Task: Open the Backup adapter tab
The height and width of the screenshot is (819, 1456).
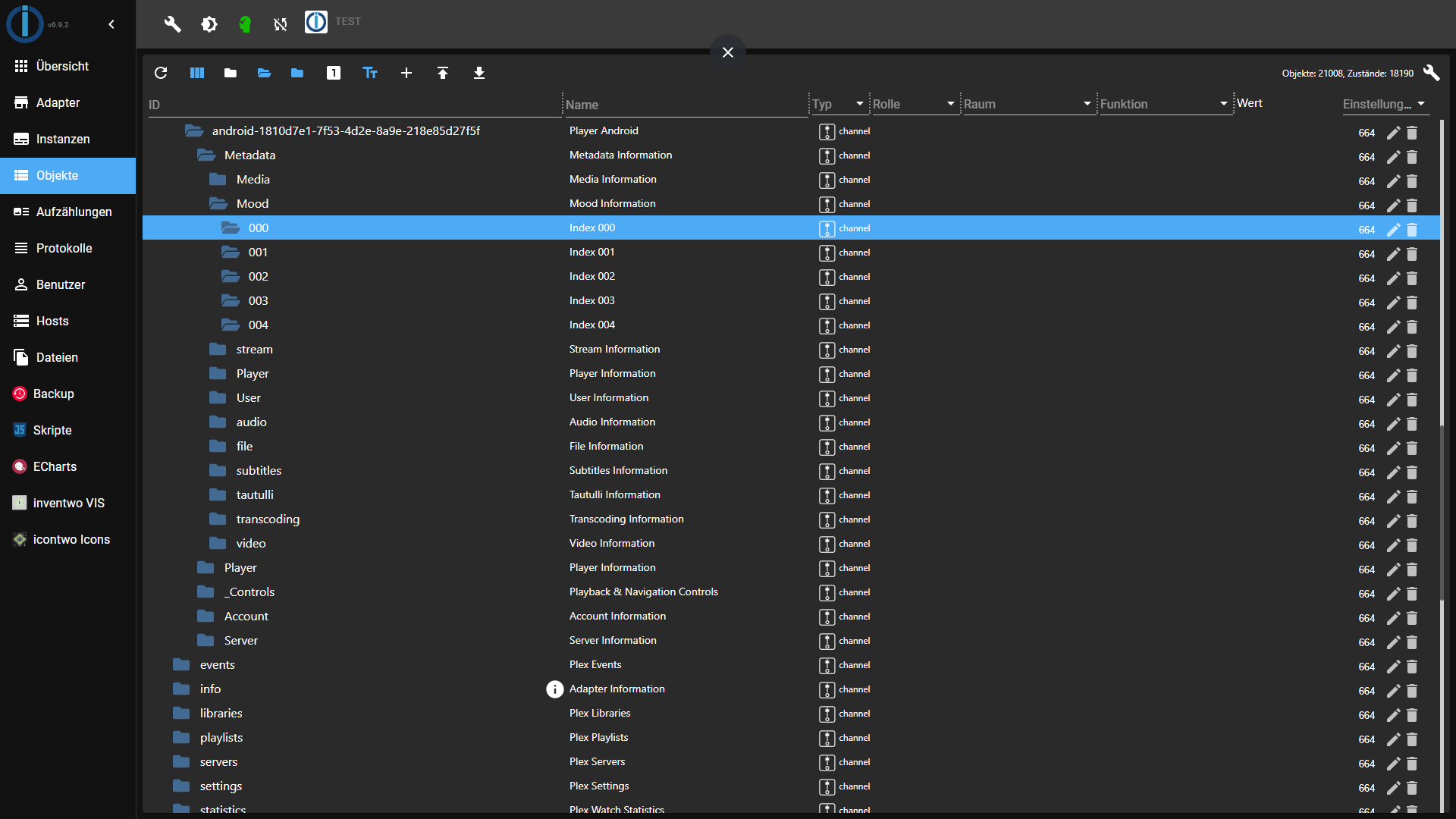Action: pyautogui.click(x=68, y=394)
